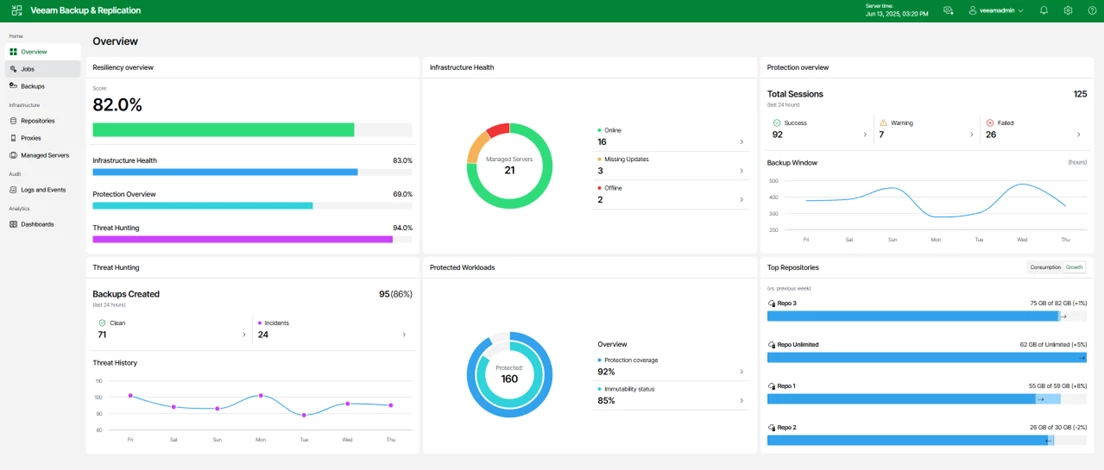Click the '82.0%' resiliency score
Image resolution: width=1104 pixels, height=470 pixels.
[x=118, y=105]
